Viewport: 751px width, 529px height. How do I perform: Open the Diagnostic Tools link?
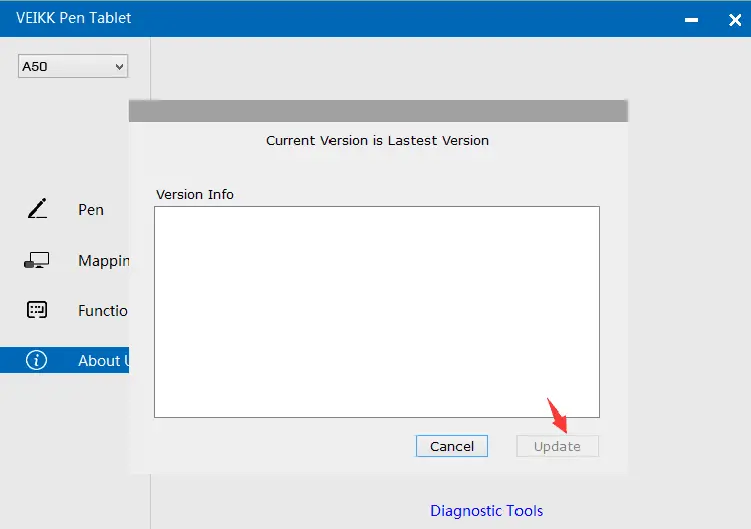(x=486, y=511)
